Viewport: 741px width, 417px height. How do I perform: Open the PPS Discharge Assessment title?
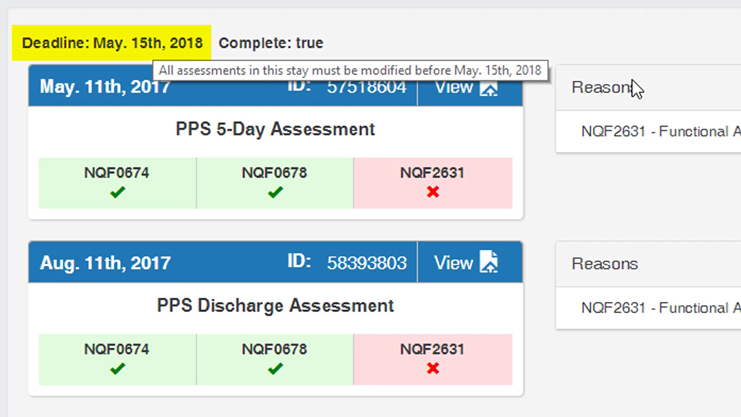(275, 305)
